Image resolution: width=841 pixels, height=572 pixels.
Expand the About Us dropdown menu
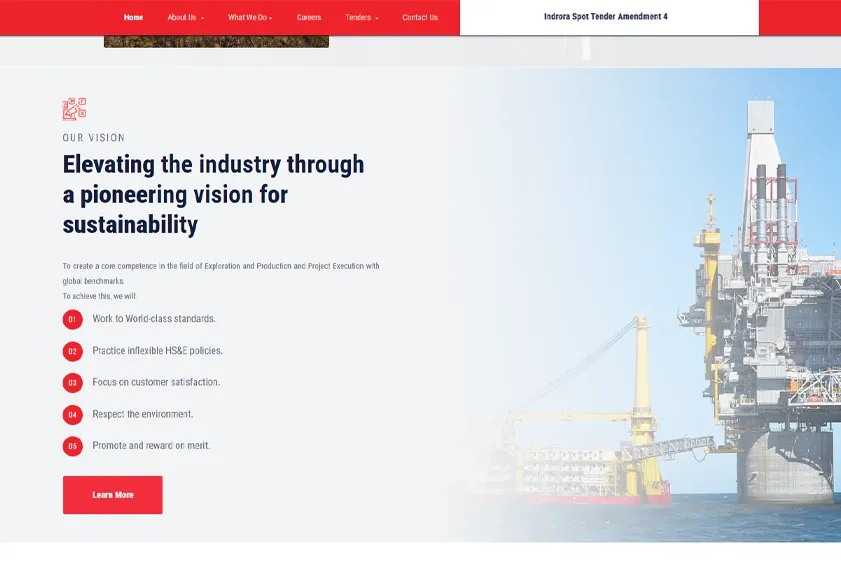coord(185,17)
